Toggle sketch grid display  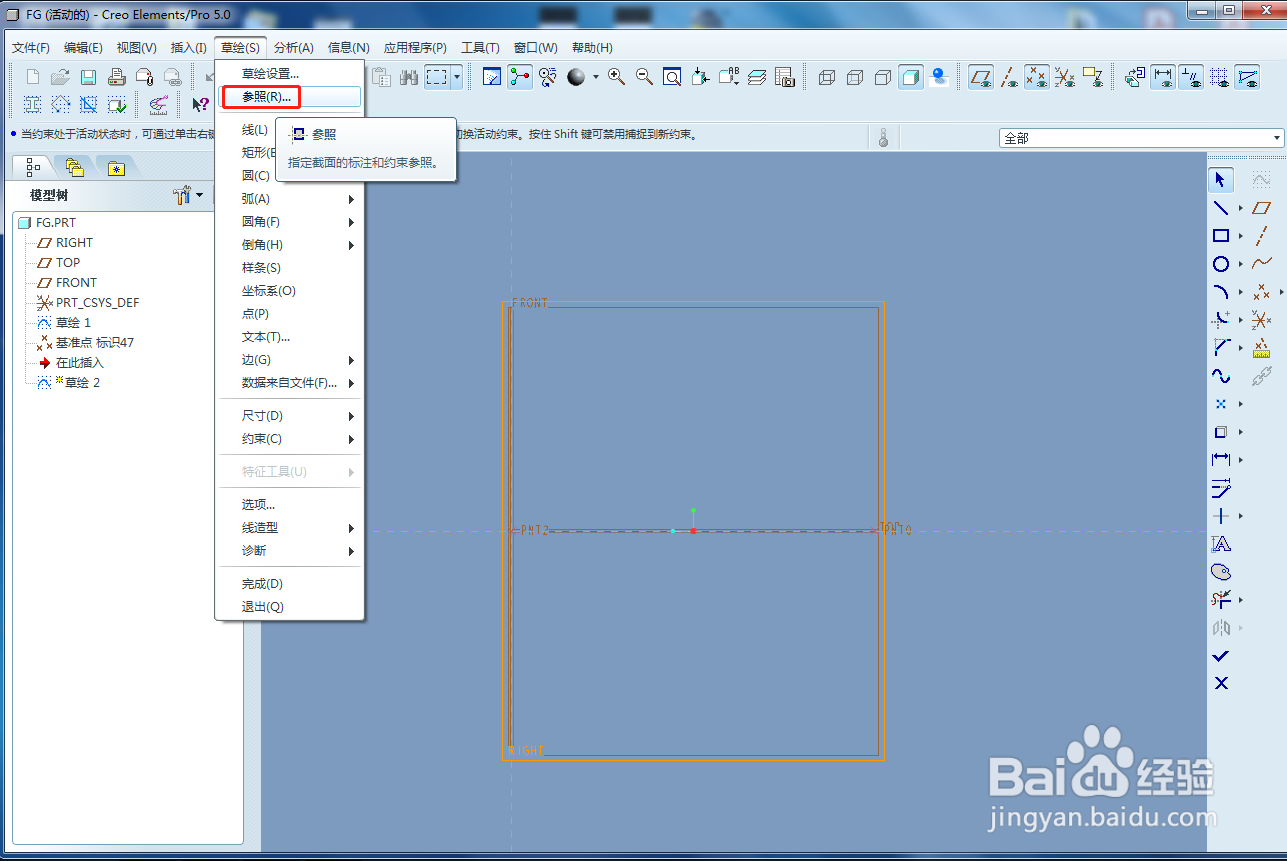coord(1219,77)
